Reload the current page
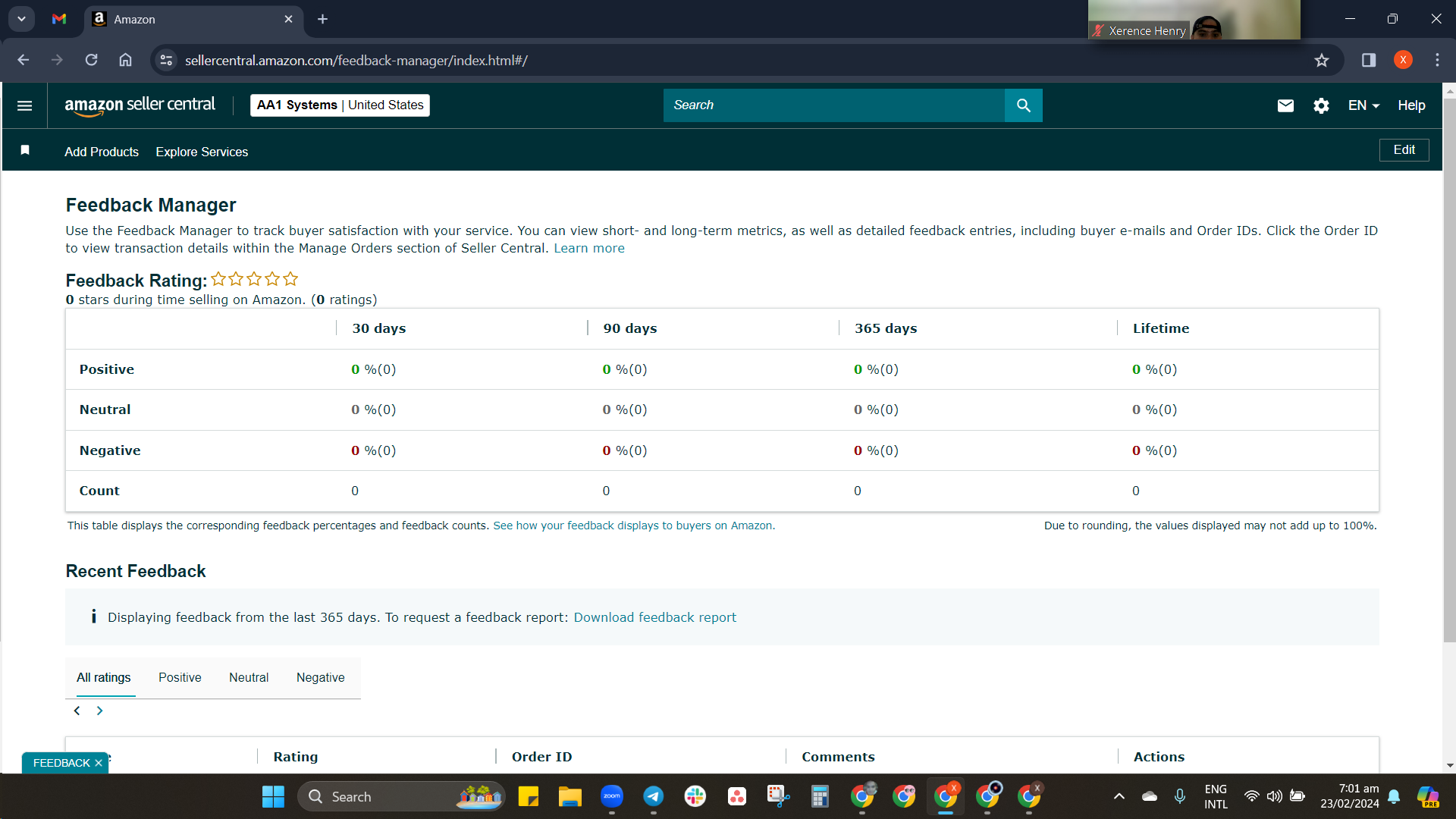 pos(91,60)
